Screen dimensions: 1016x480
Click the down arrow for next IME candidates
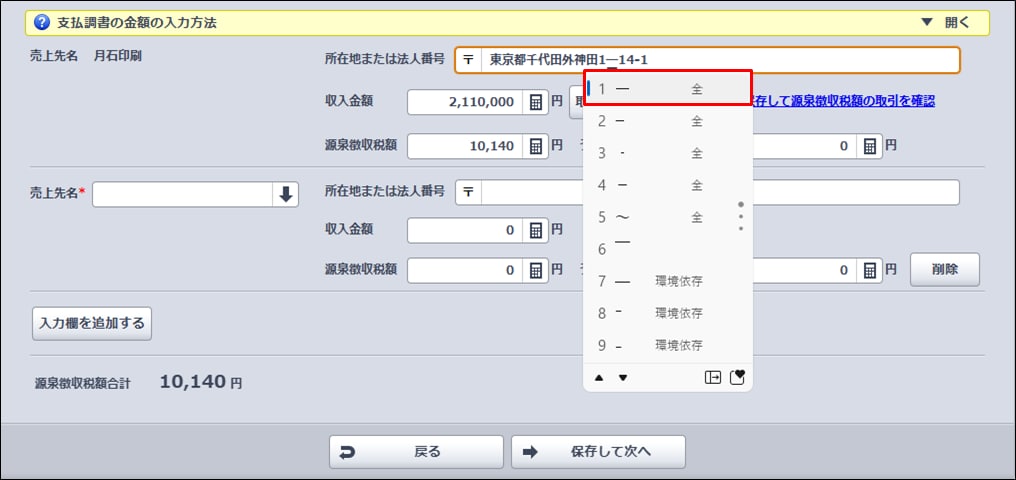click(x=623, y=377)
